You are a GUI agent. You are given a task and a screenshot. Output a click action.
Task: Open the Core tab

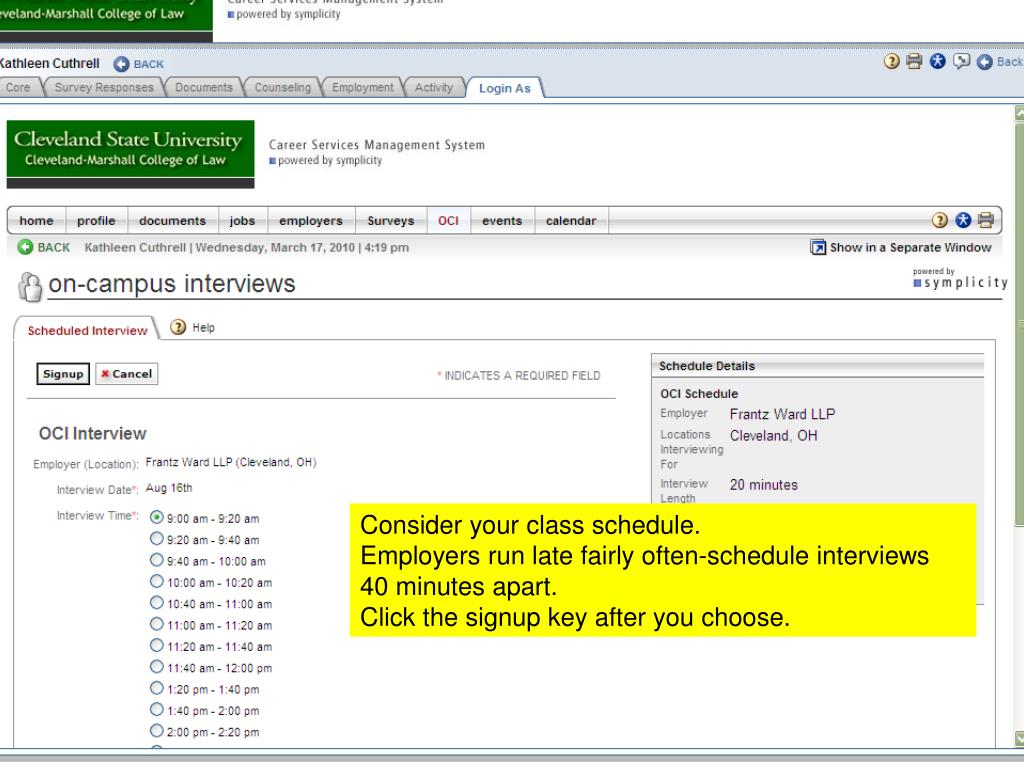pos(18,88)
